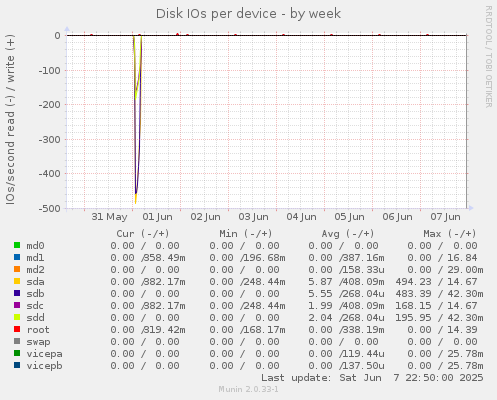The height and width of the screenshot is (400, 497).
Task: Select the md1 legend label
Action: tap(35, 258)
